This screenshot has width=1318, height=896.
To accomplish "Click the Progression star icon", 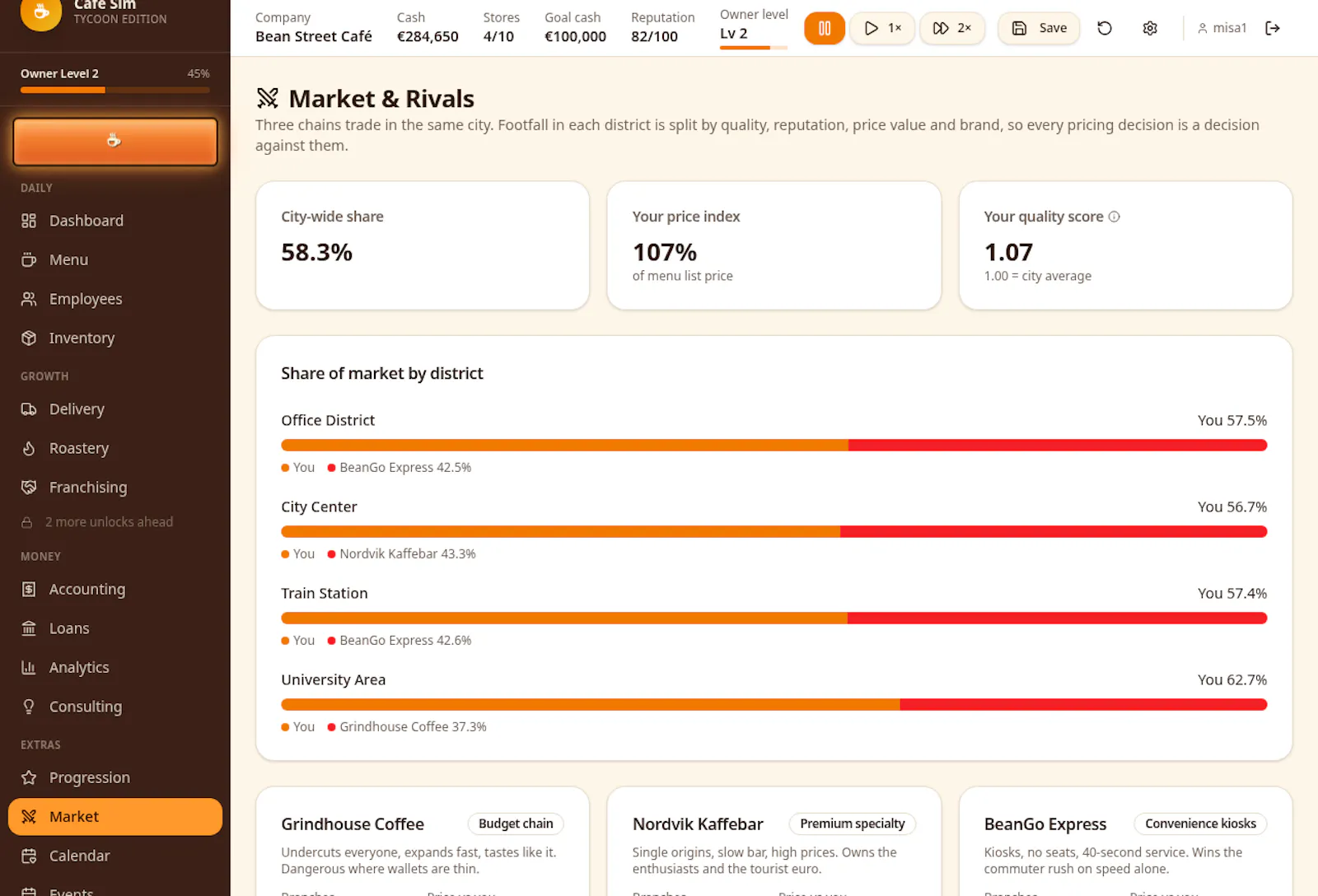I will click(x=29, y=777).
